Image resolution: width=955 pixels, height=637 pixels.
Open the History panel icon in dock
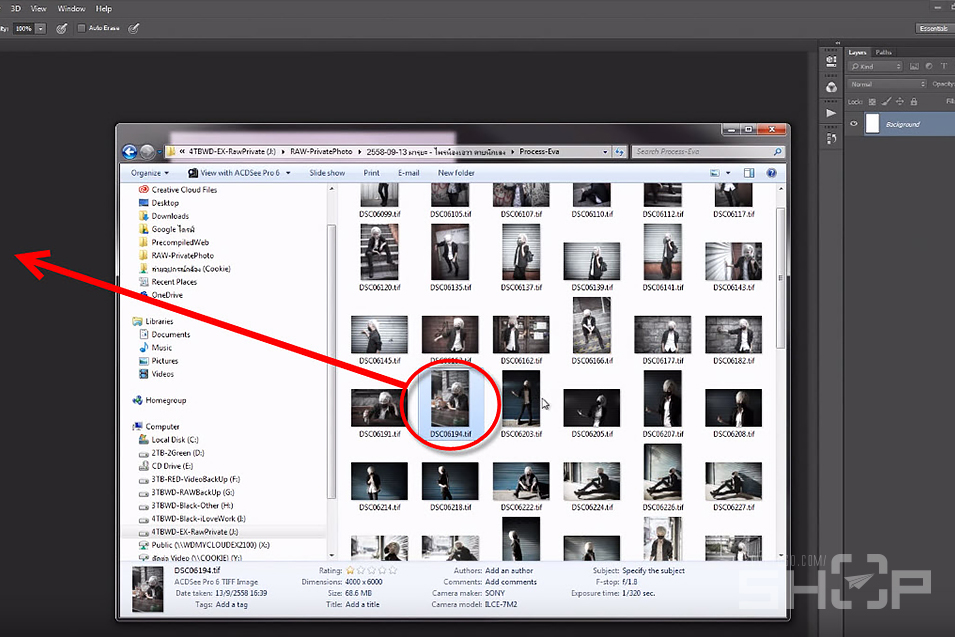click(x=831, y=139)
